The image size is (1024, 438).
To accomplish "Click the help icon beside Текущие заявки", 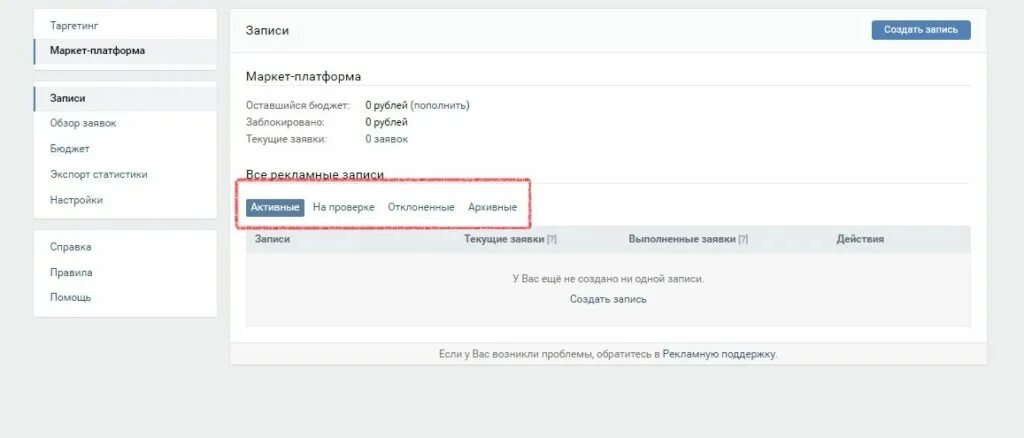I will point(552,240).
